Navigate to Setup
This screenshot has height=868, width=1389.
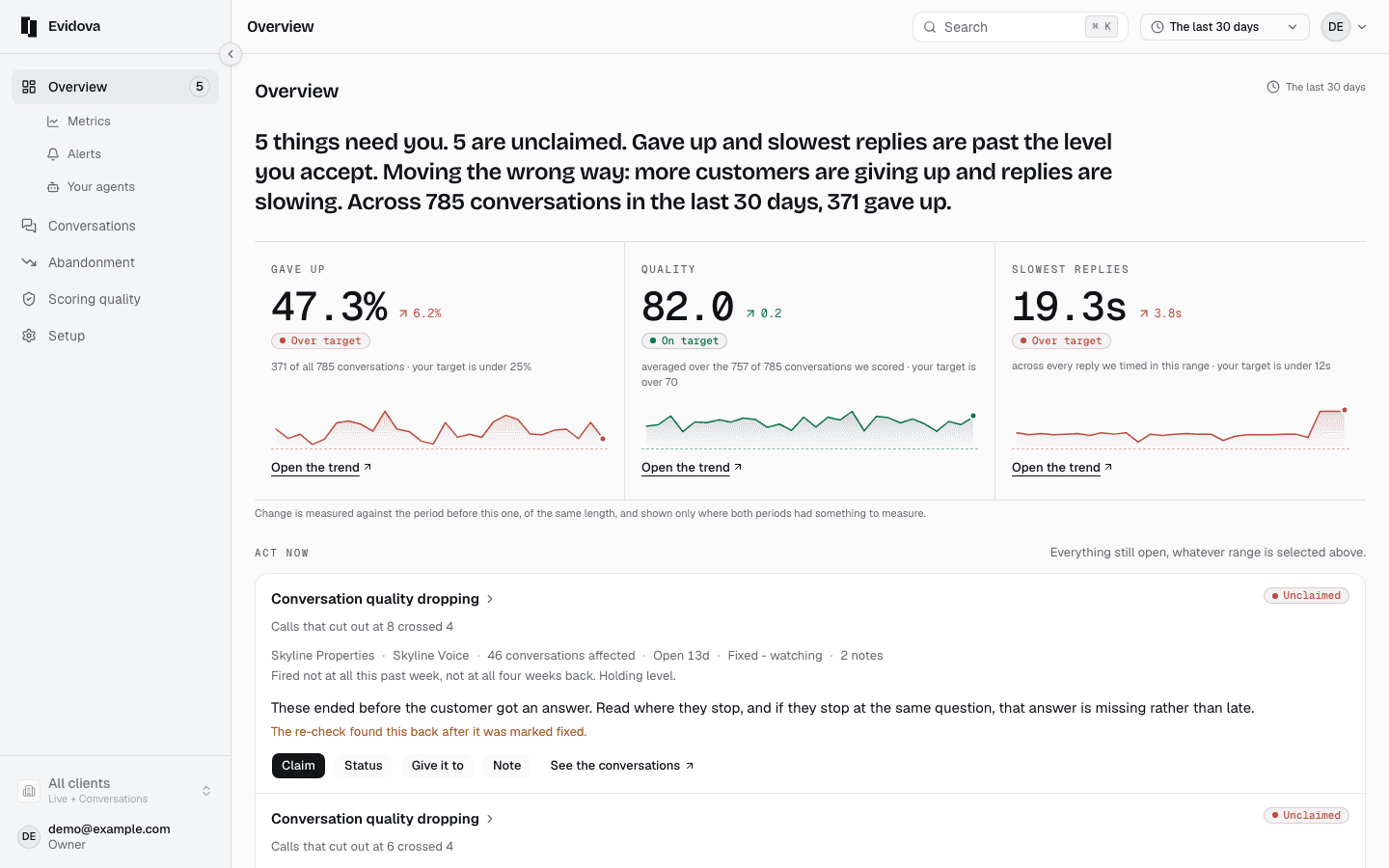click(x=115, y=336)
